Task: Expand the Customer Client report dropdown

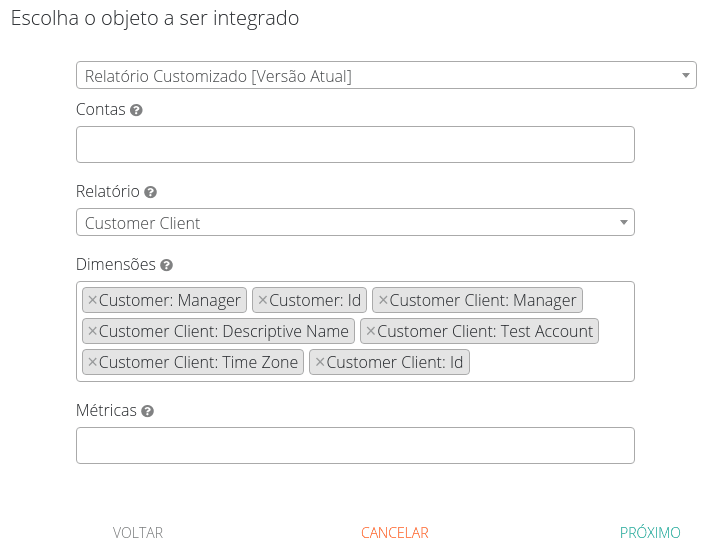Action: tap(355, 223)
